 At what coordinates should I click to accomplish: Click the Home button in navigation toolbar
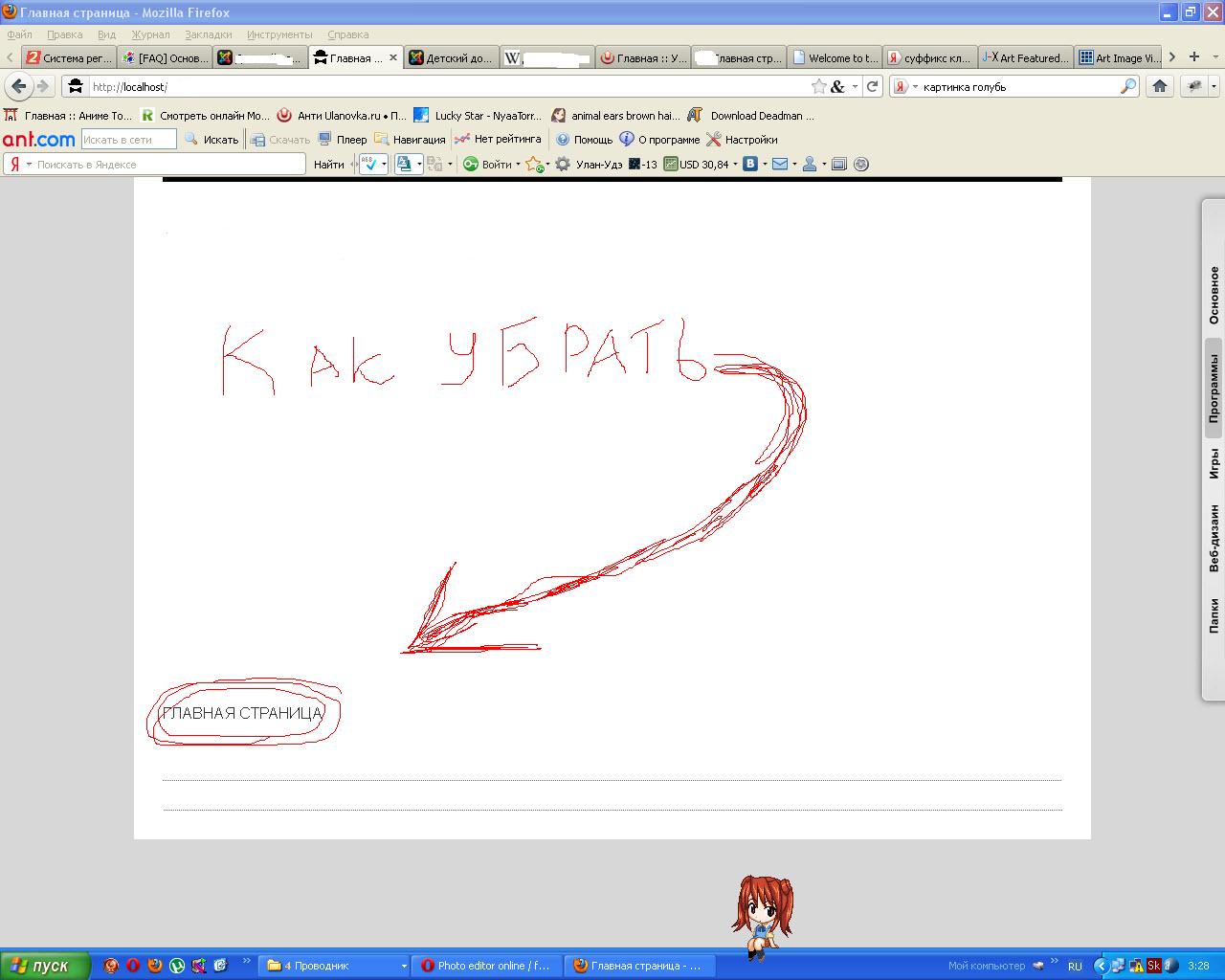[1160, 86]
